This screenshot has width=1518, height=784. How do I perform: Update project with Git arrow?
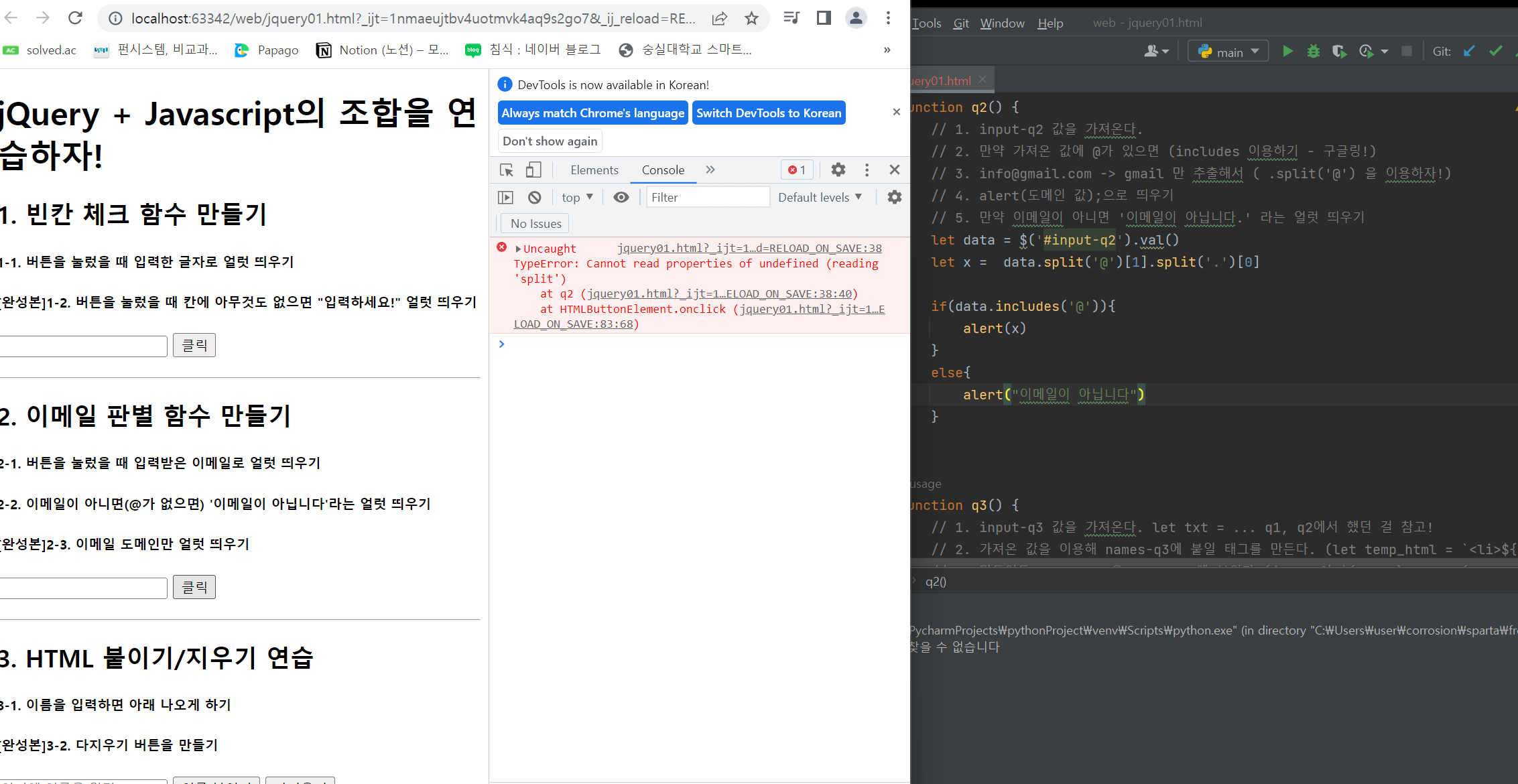[x=1469, y=52]
